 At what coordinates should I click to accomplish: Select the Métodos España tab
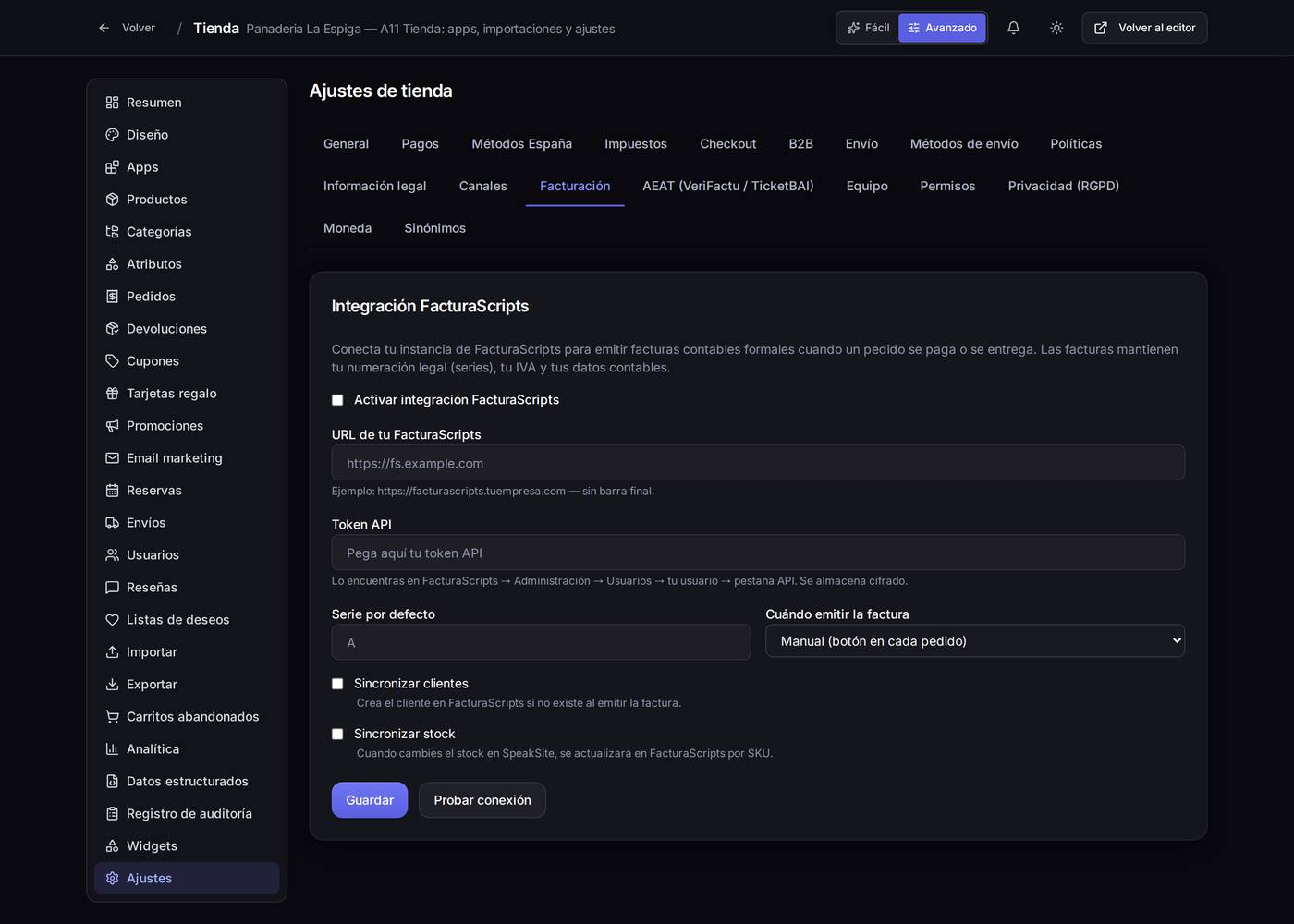point(522,144)
